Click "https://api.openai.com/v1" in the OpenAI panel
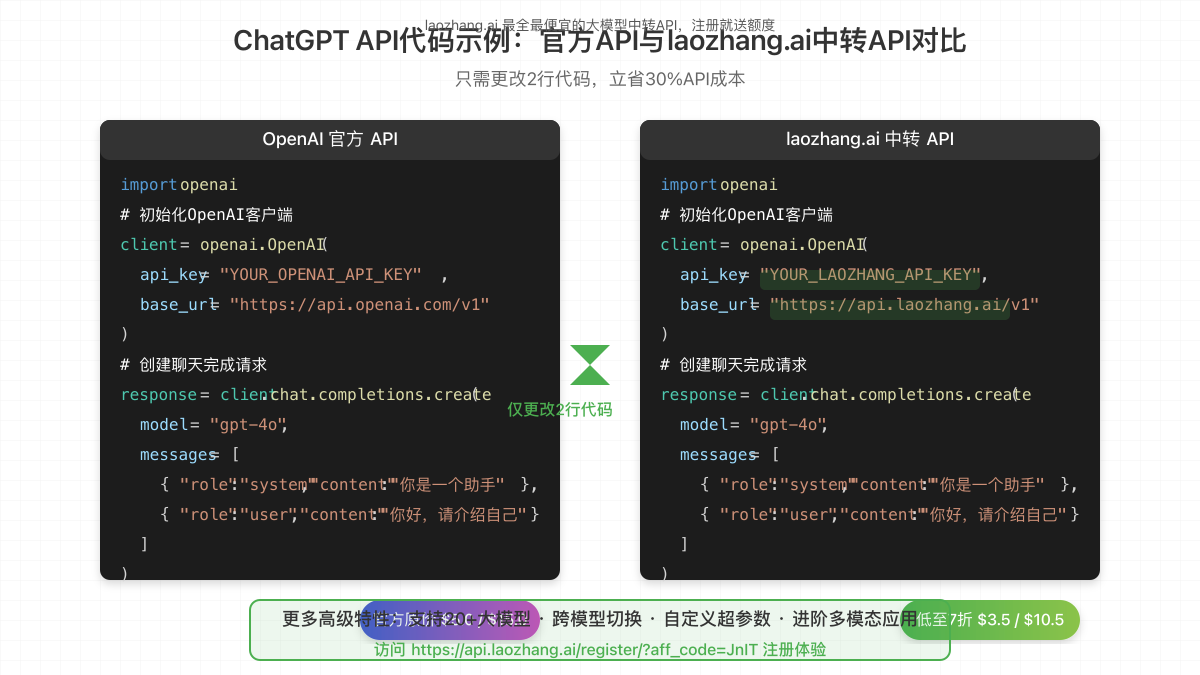 pyautogui.click(x=359, y=305)
